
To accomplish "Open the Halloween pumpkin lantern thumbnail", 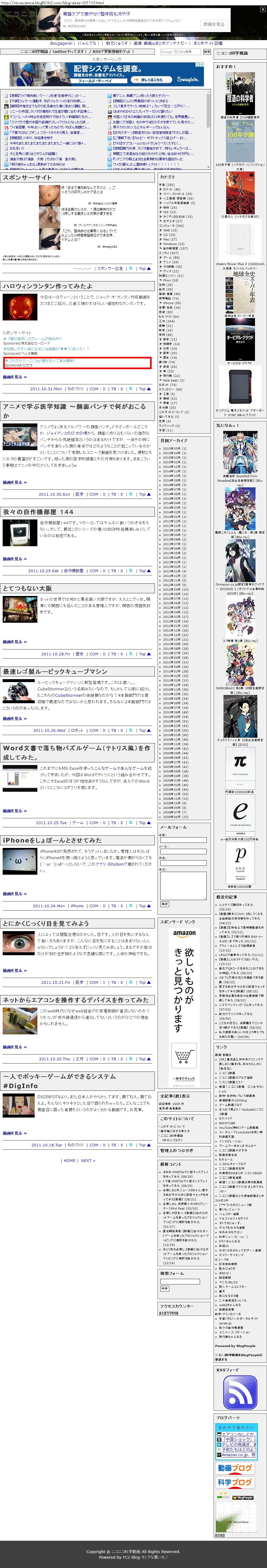I will pyautogui.click(x=19, y=307).
